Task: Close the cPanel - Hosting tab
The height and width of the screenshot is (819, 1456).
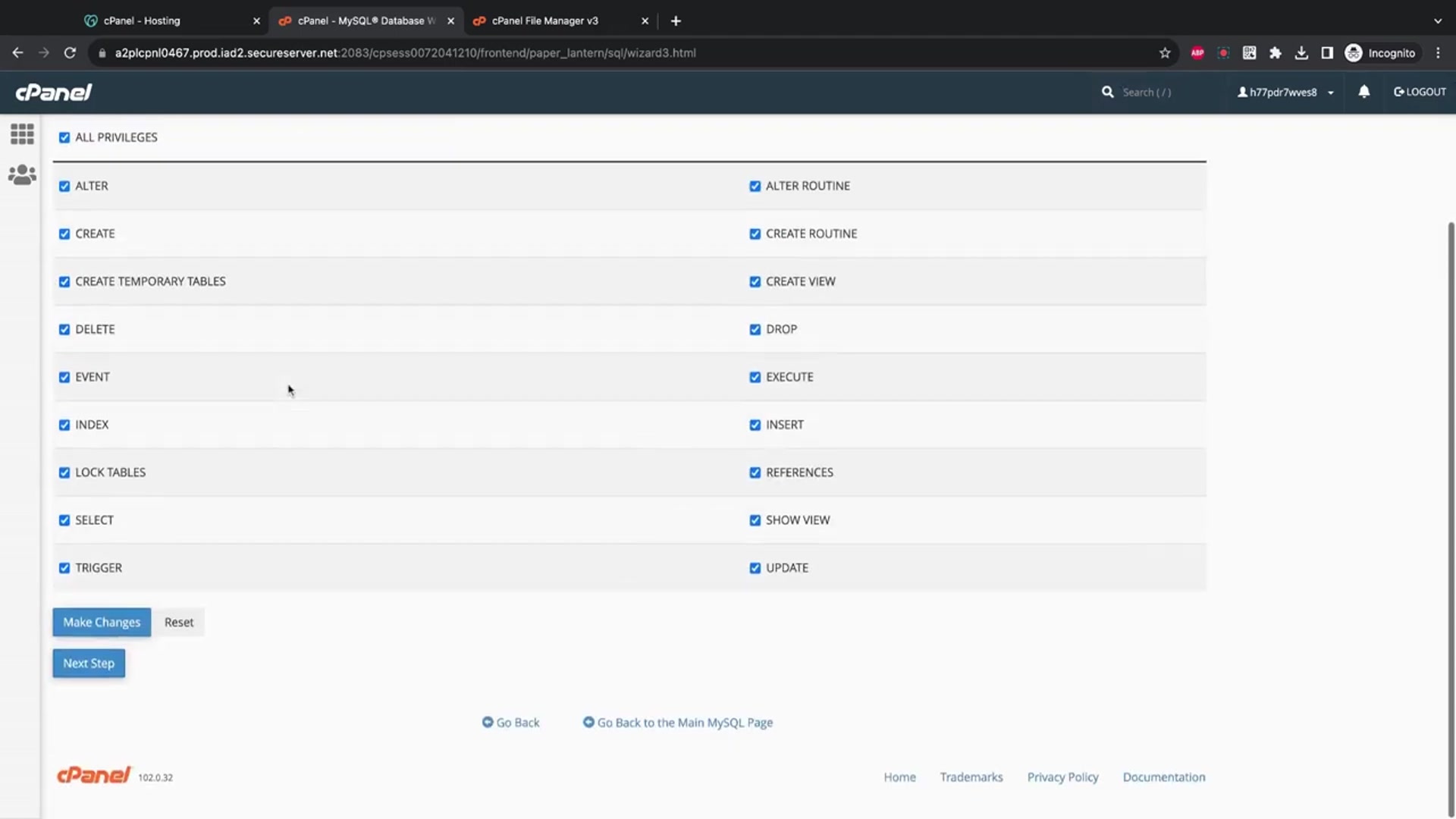Action: tap(256, 21)
